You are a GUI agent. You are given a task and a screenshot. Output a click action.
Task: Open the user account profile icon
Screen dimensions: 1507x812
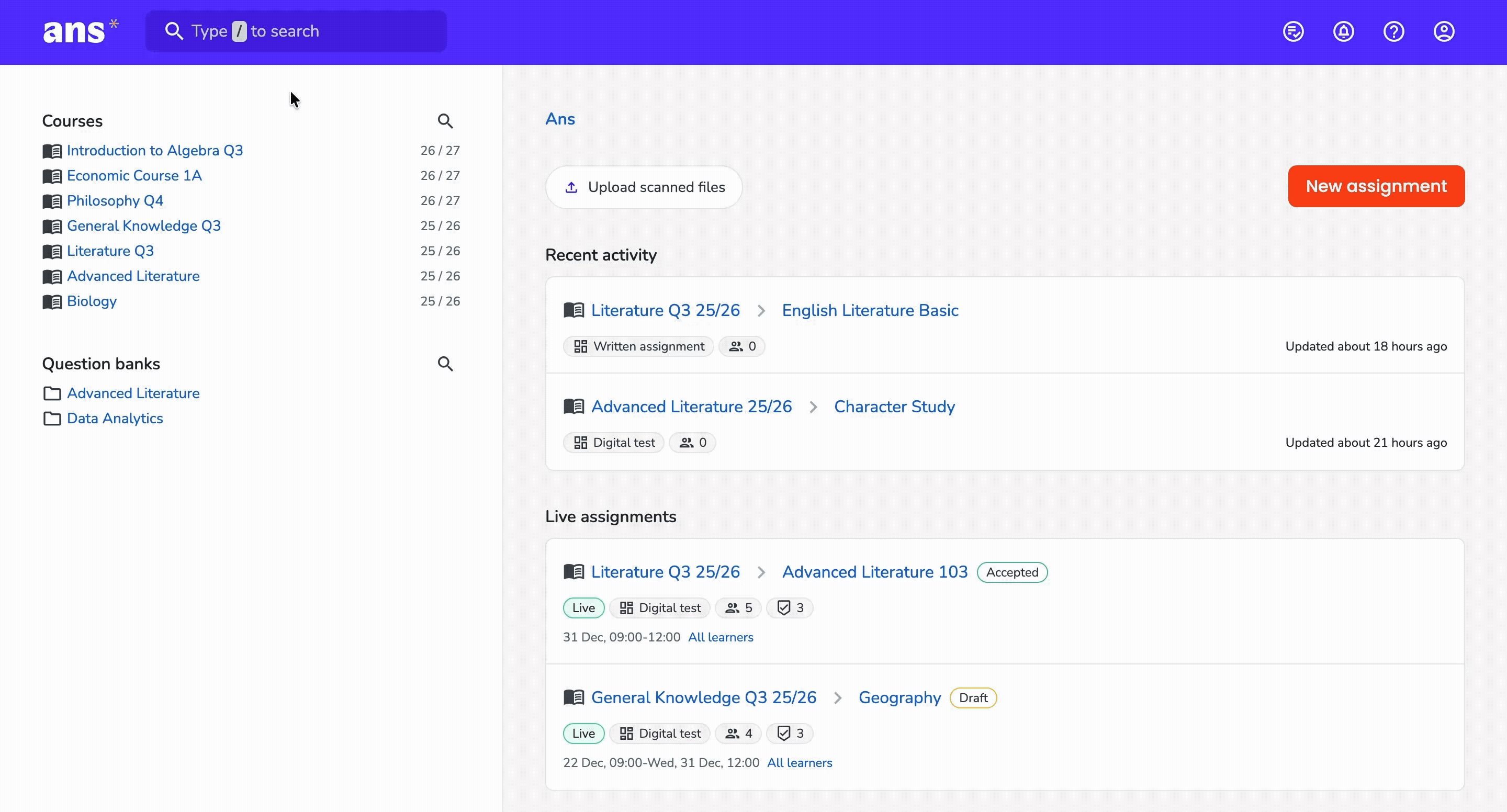tap(1444, 31)
